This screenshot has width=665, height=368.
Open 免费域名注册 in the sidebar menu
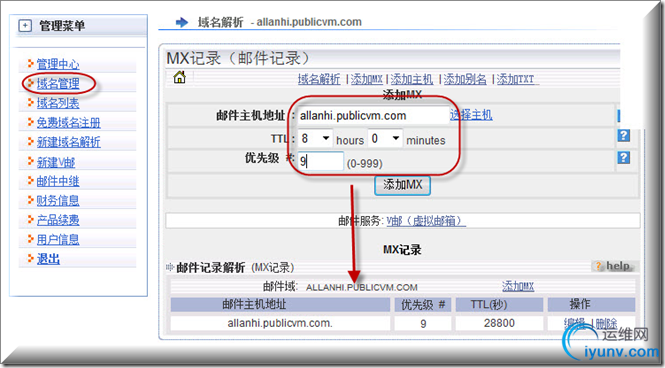click(68, 123)
